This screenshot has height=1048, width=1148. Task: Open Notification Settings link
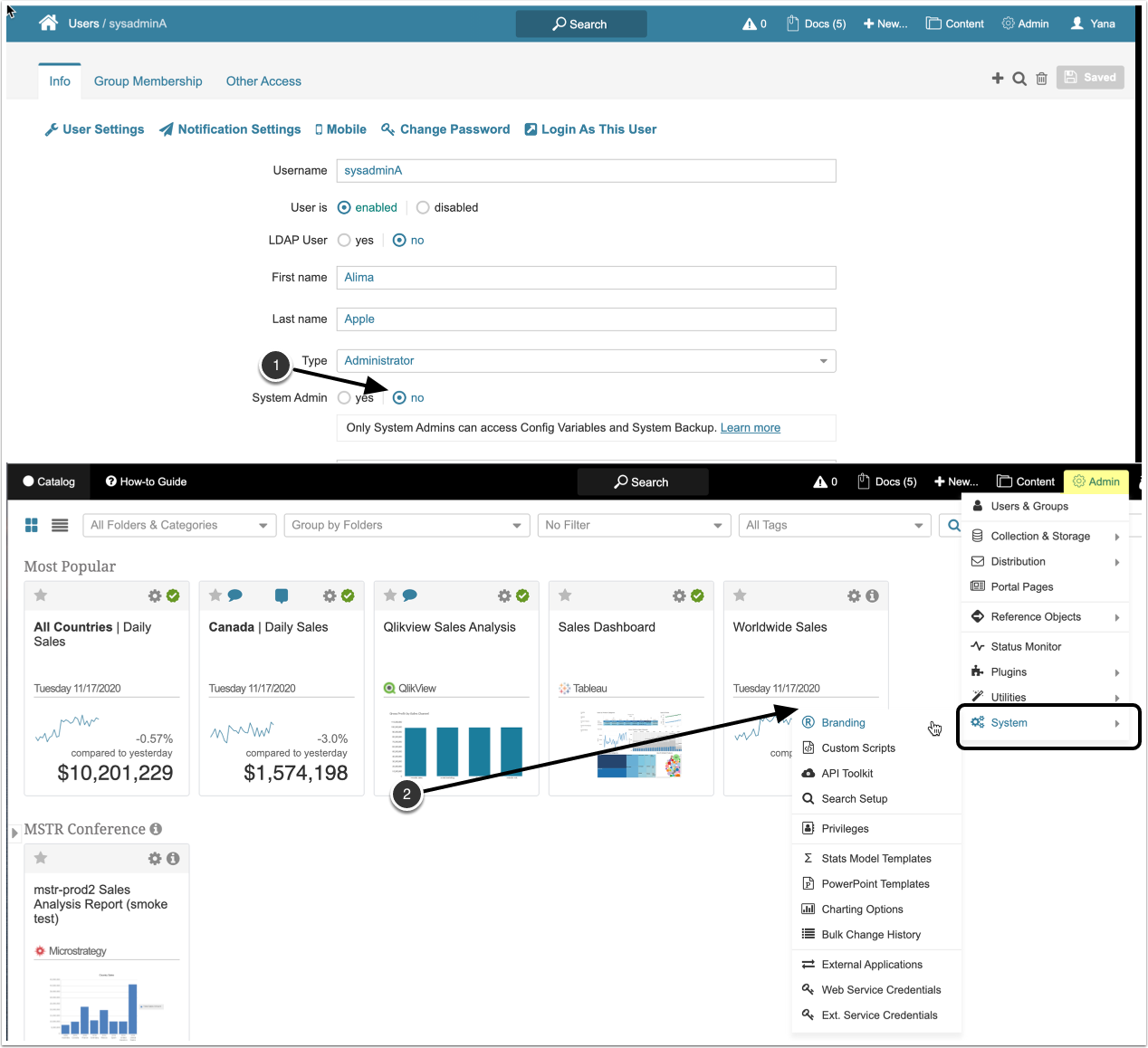[x=230, y=129]
